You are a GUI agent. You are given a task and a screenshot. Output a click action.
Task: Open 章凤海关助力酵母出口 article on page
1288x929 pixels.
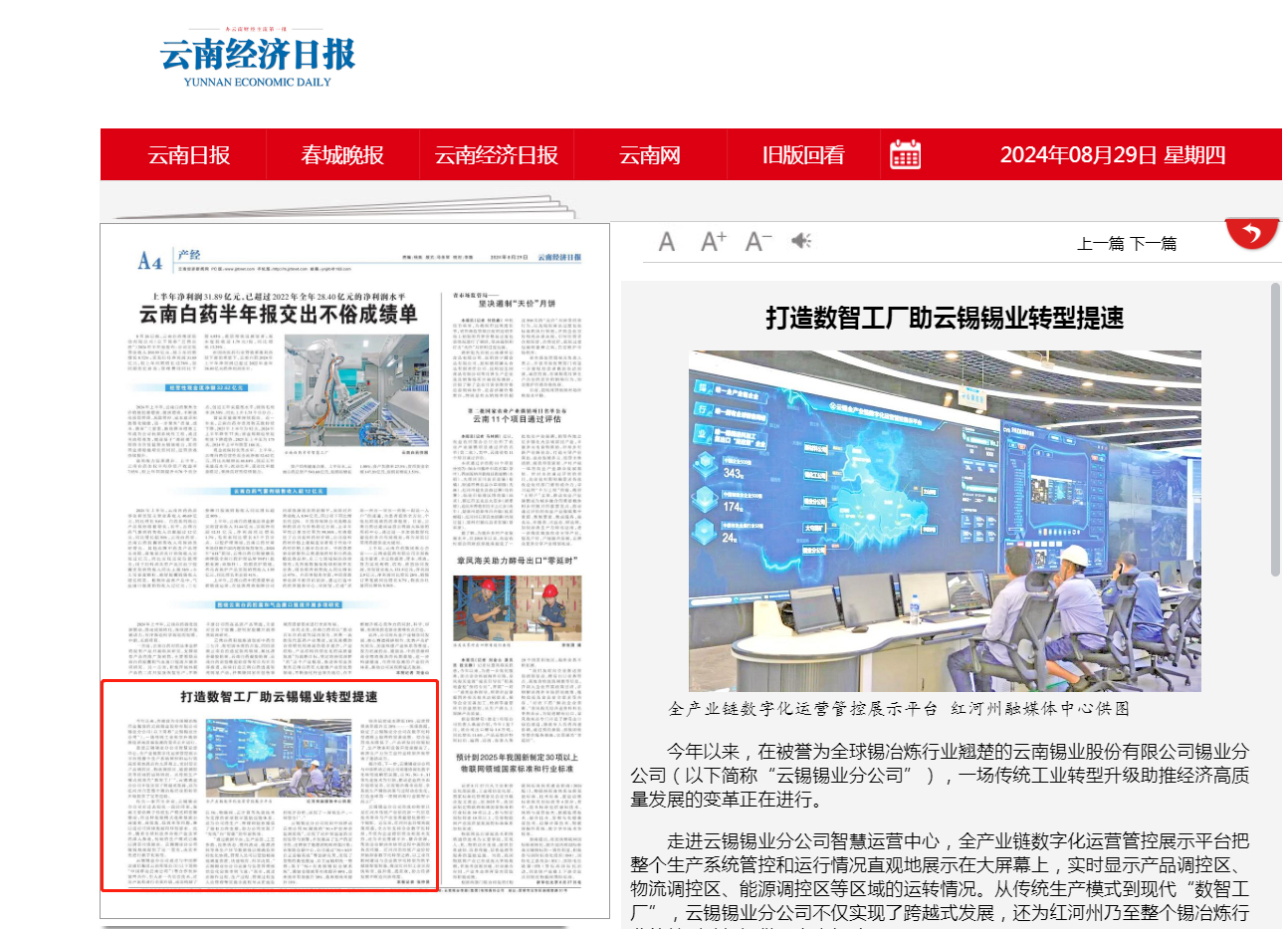pos(516,561)
